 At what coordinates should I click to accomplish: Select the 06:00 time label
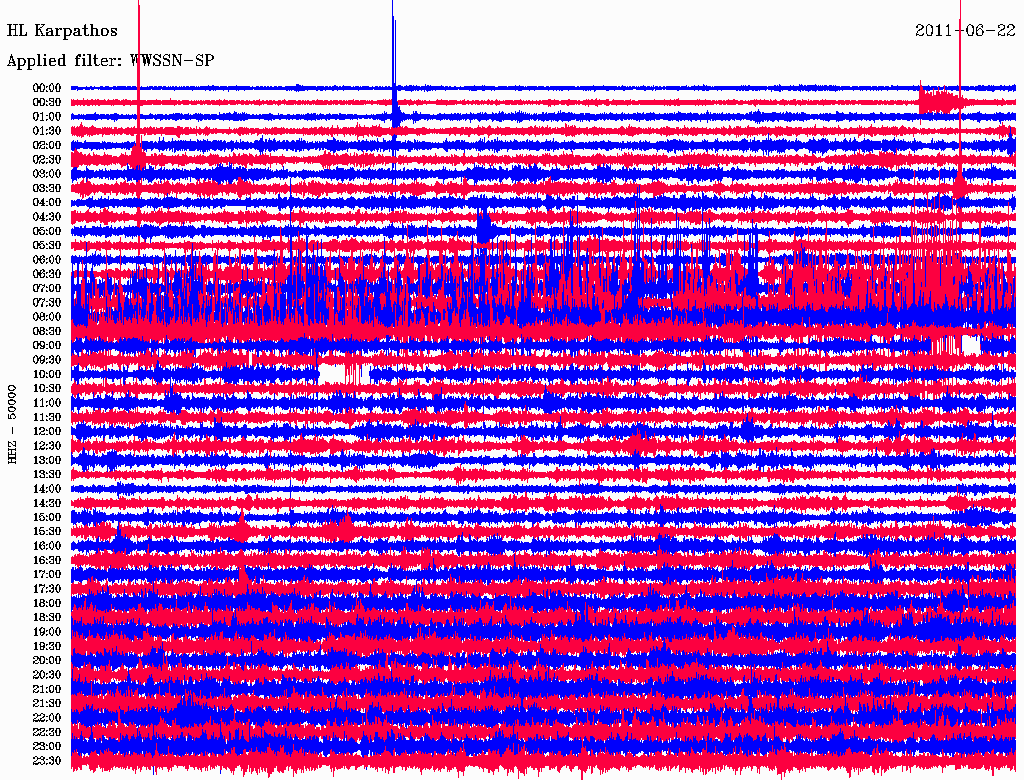pyautogui.click(x=47, y=259)
